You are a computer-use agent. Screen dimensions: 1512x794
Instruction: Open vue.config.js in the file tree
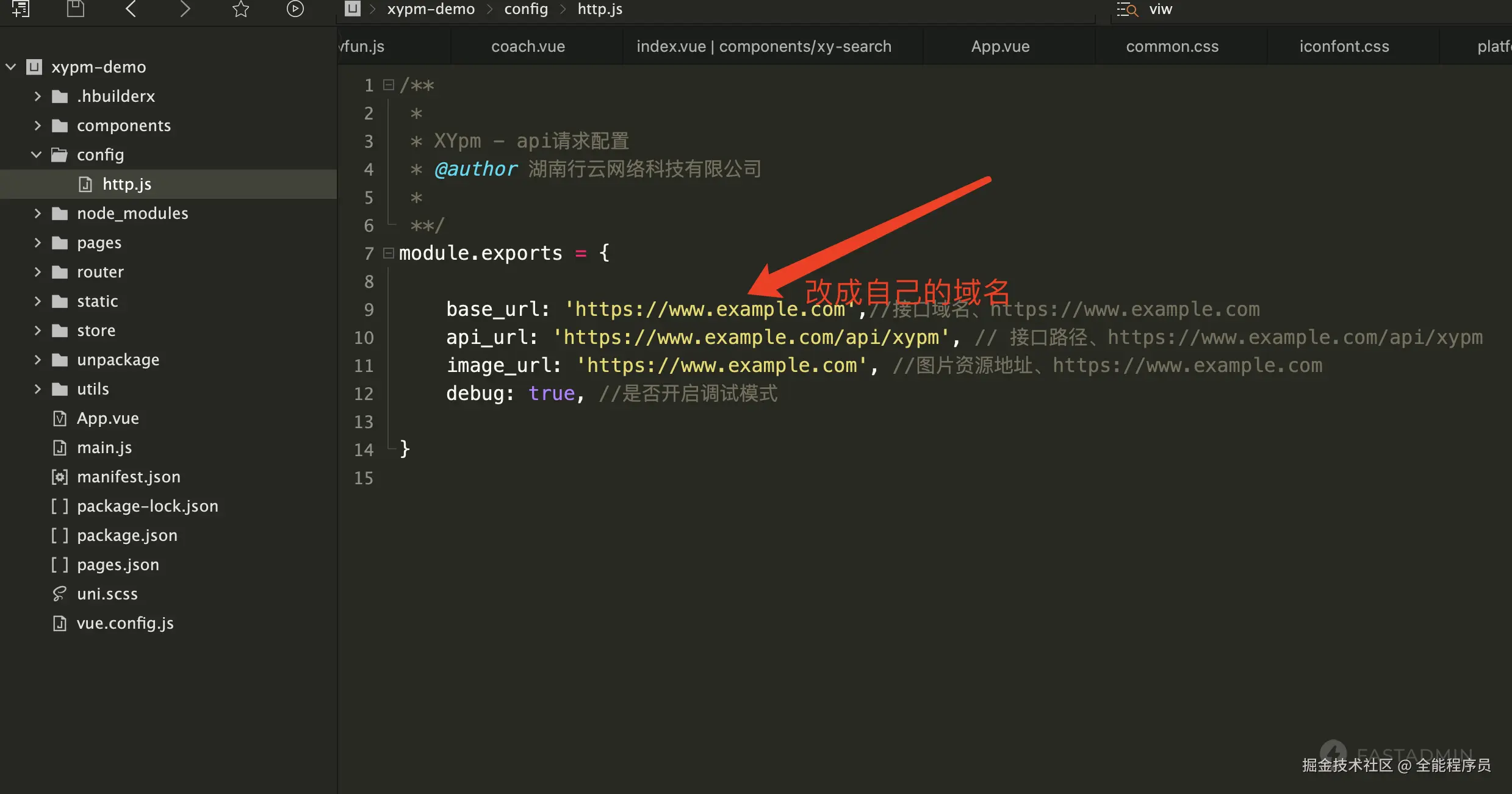coord(125,623)
